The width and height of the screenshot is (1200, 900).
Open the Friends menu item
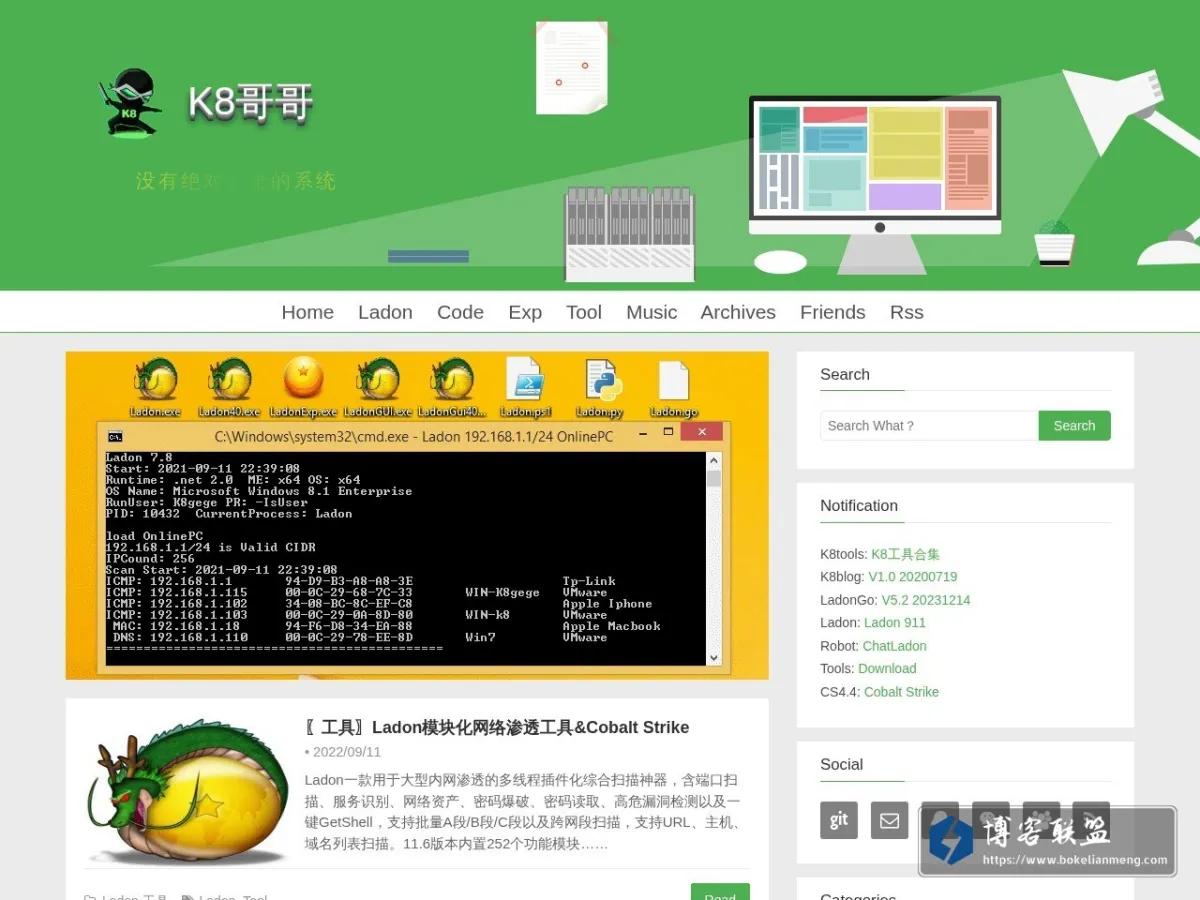[833, 312]
